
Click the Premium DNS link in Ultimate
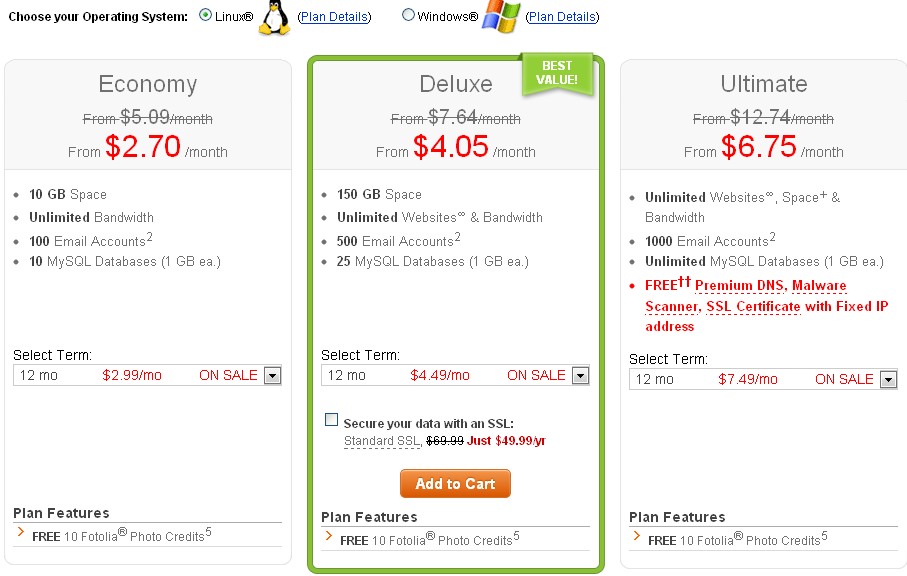(739, 286)
